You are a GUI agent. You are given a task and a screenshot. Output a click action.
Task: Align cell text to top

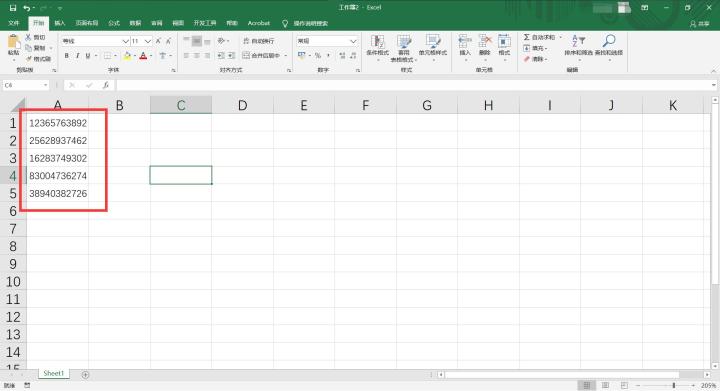[186, 41]
